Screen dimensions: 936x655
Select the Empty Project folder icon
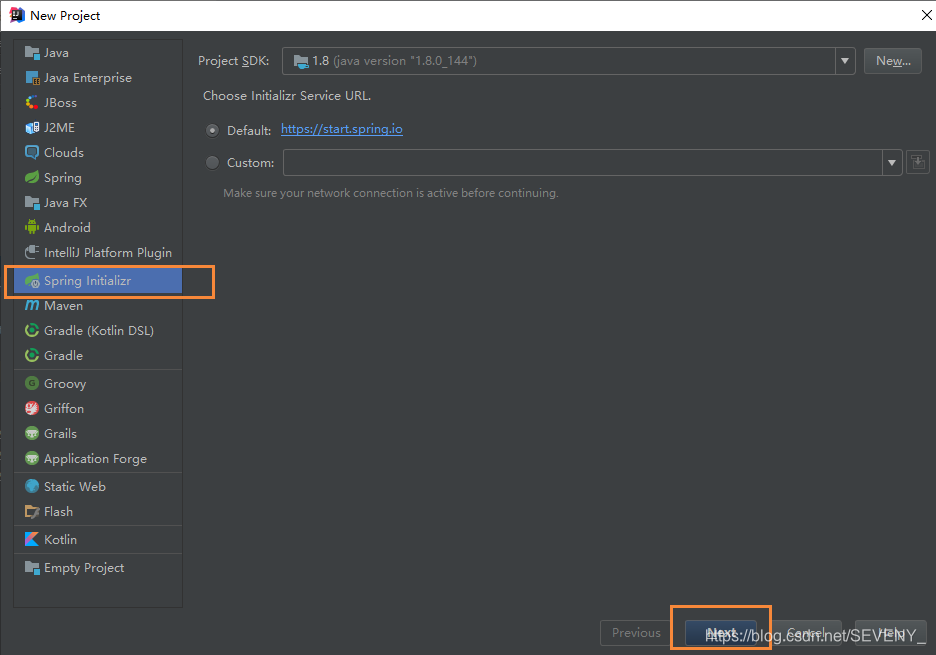[x=32, y=567]
